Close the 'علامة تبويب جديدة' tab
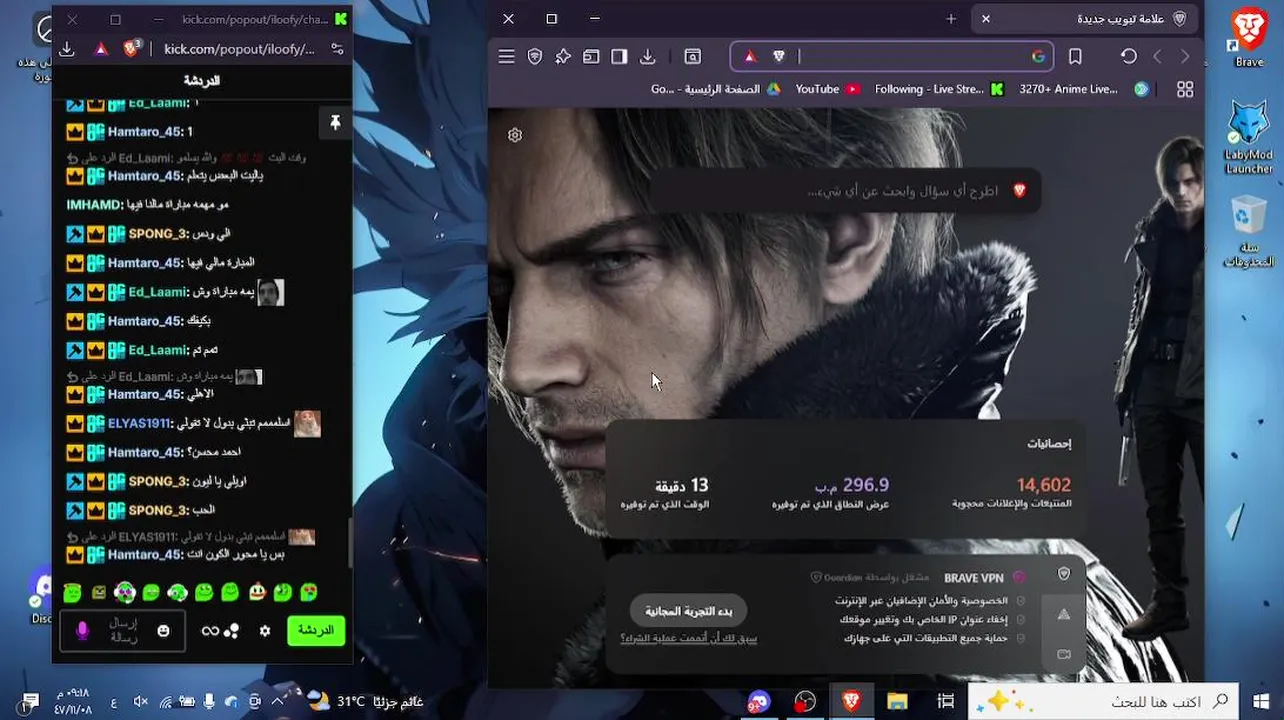The width and height of the screenshot is (1284, 720). pyautogui.click(x=986, y=19)
